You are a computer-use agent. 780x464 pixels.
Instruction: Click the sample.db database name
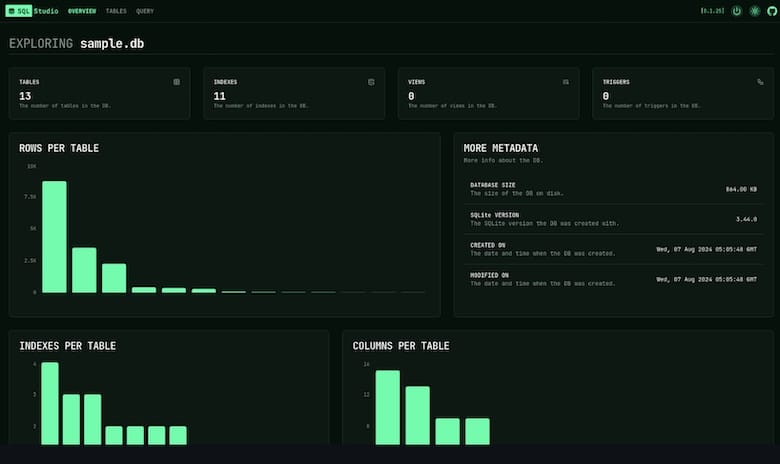(x=112, y=44)
